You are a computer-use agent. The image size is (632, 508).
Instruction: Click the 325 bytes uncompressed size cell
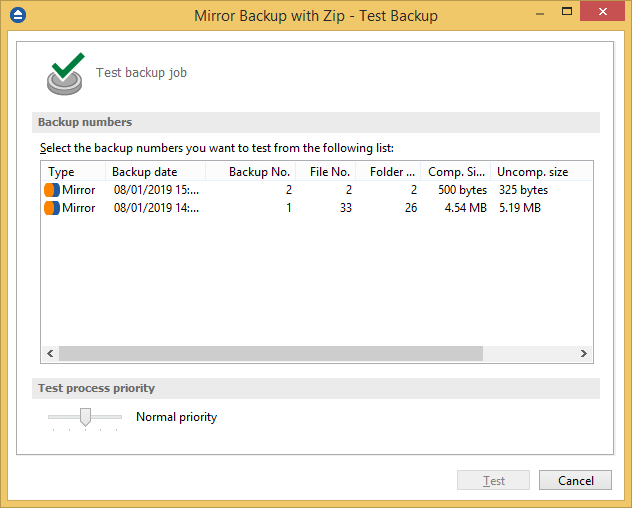coord(523,190)
